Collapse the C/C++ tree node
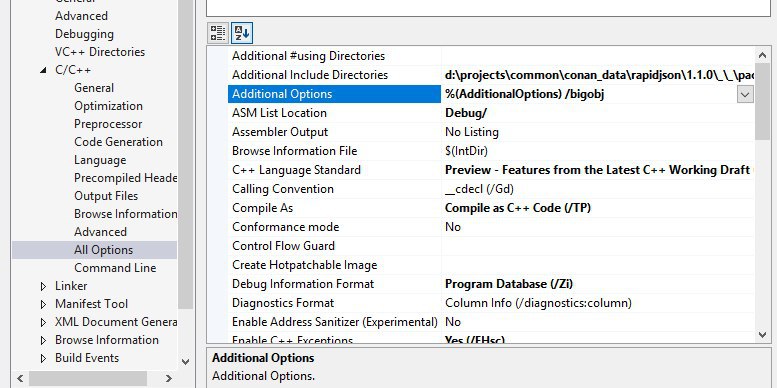Viewport: 777px width, 388px height. [43, 70]
